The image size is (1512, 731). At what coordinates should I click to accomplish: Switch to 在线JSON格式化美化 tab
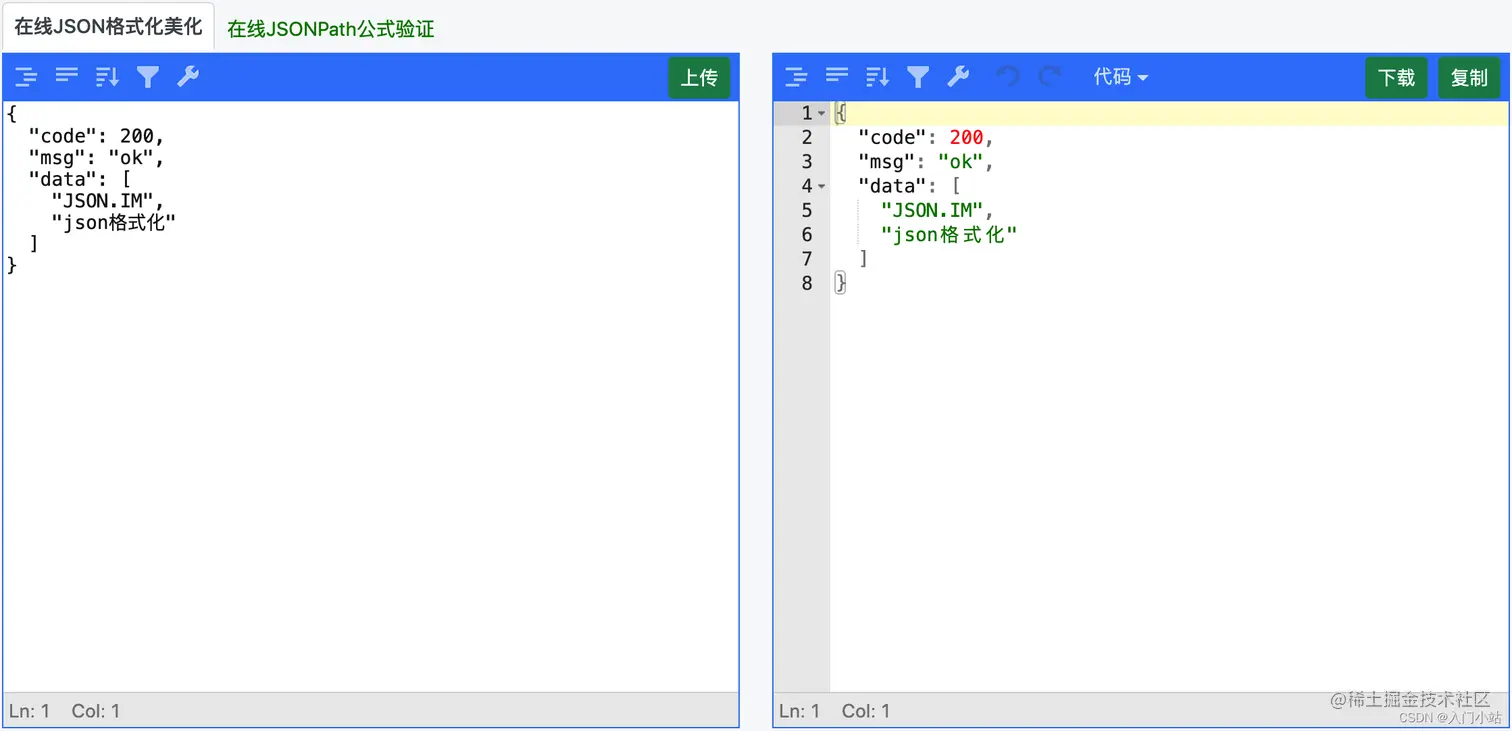(x=108, y=27)
